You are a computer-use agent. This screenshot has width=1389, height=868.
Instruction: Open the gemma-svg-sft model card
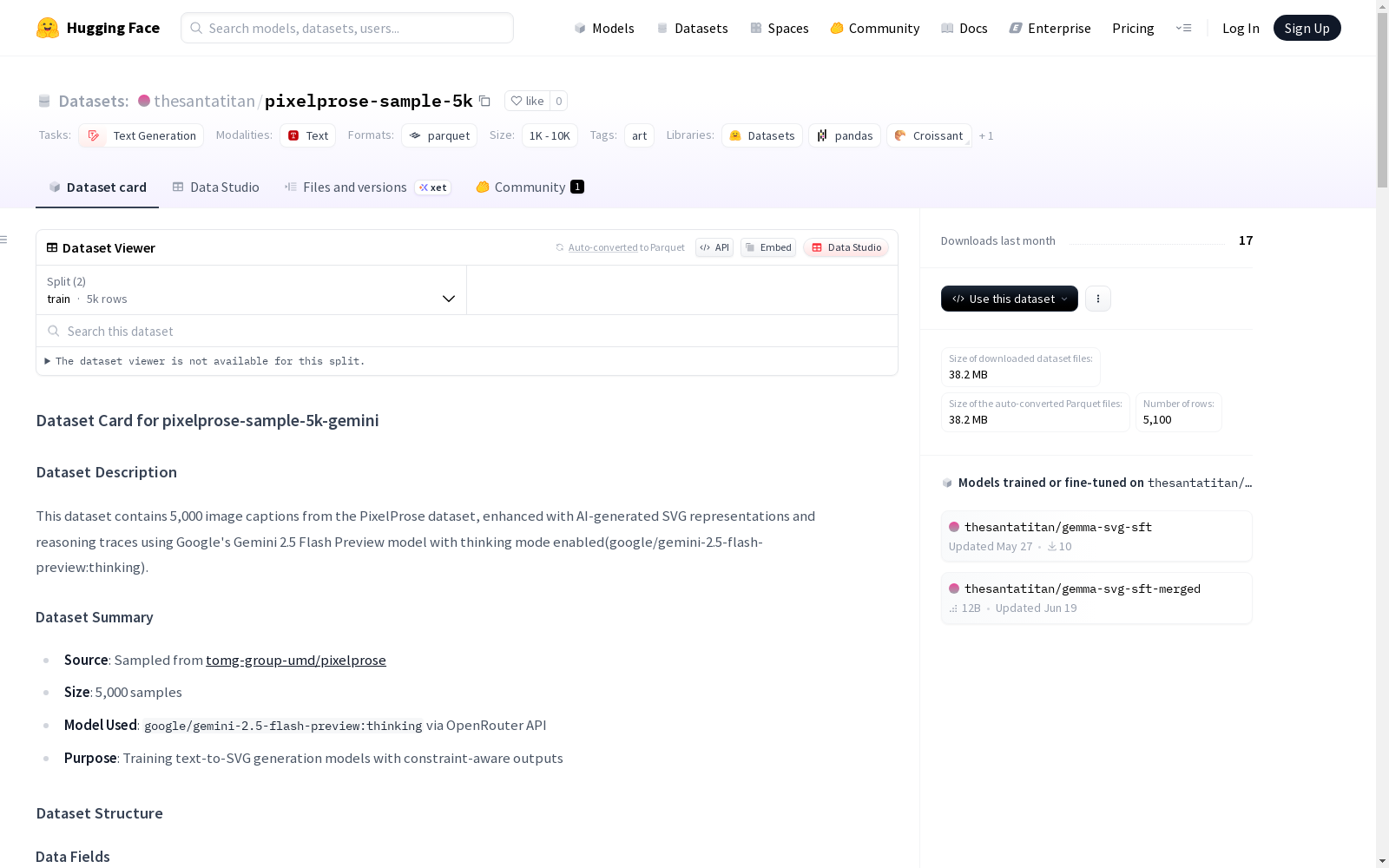pos(1096,536)
